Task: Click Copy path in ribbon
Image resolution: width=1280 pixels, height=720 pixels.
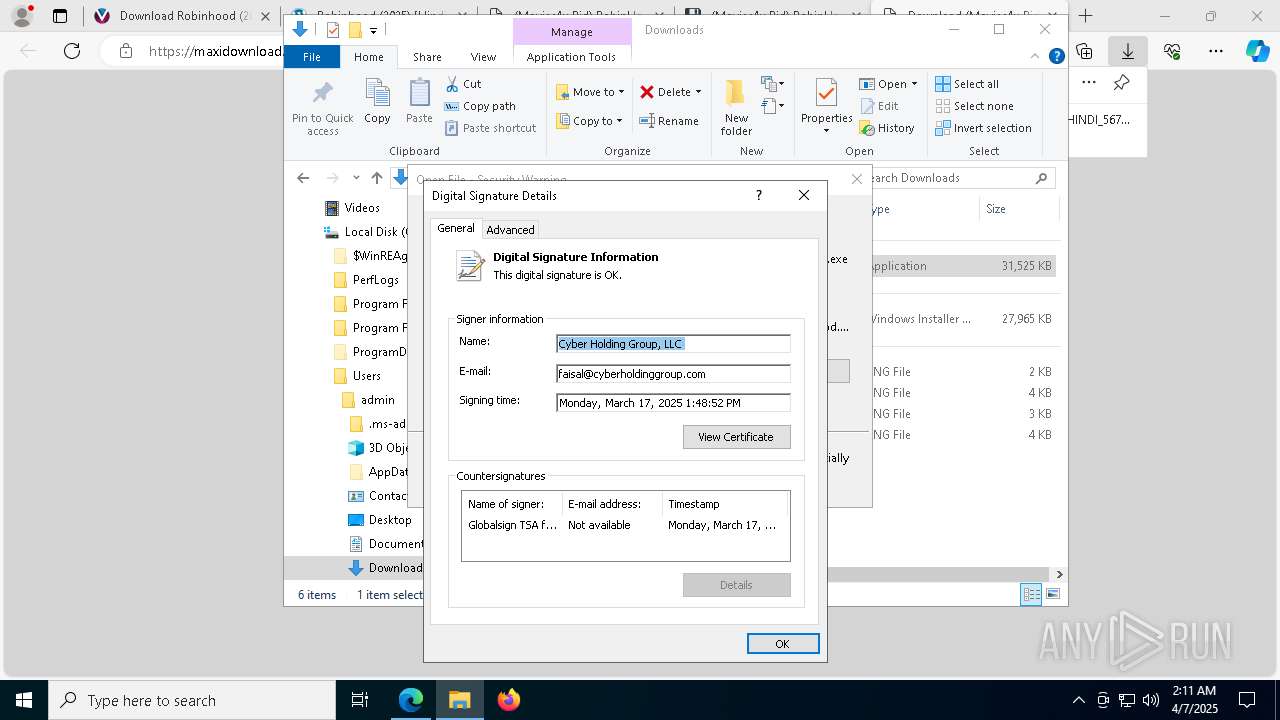Action: tap(480, 106)
